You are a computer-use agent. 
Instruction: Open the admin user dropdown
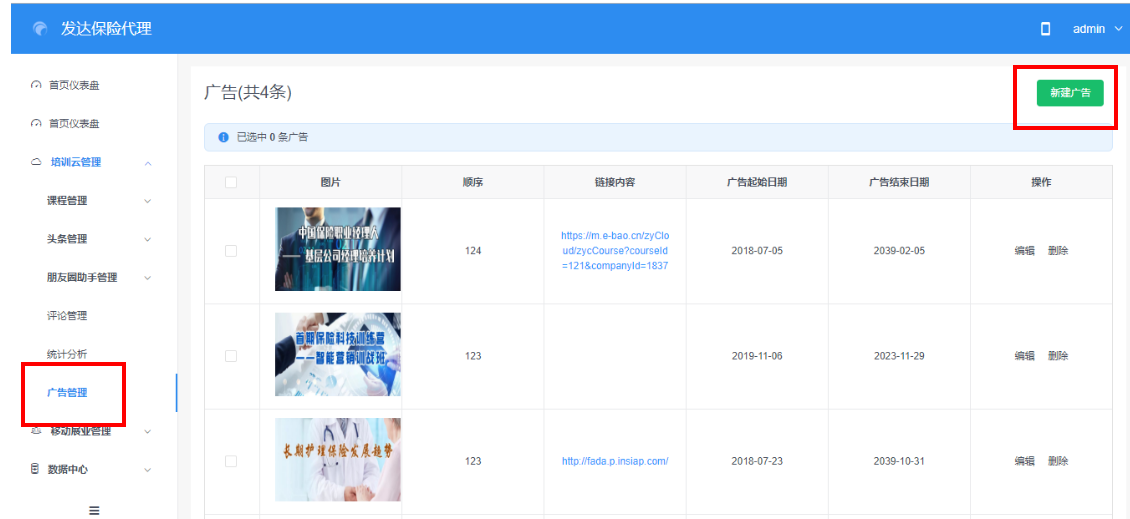point(1097,29)
